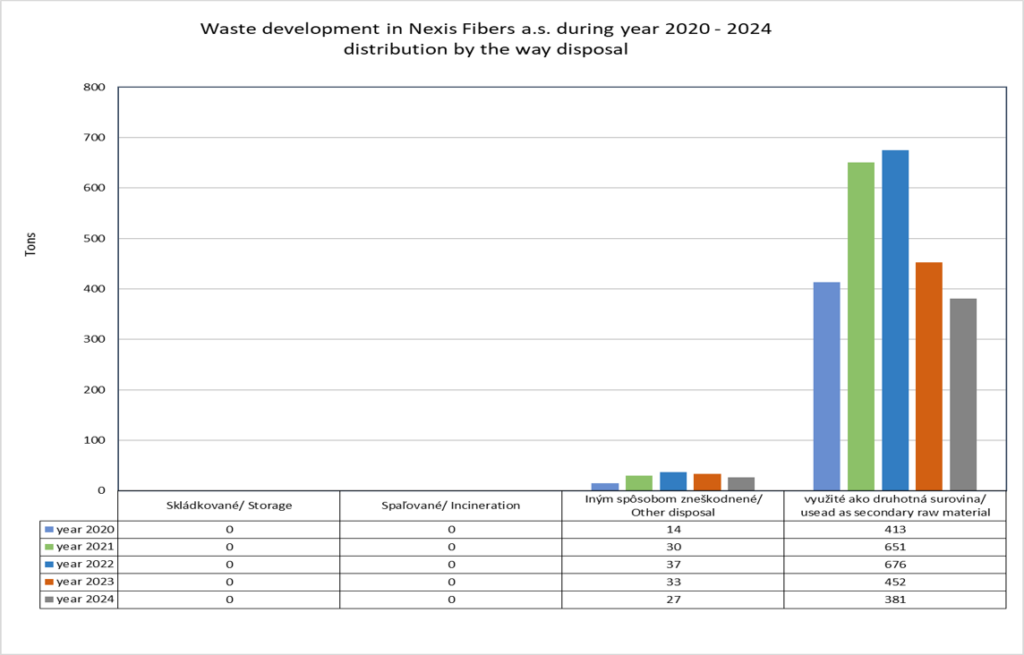This screenshot has width=1024, height=655.
Task: Select the 2020 secondary raw material bar
Action: [x=827, y=386]
